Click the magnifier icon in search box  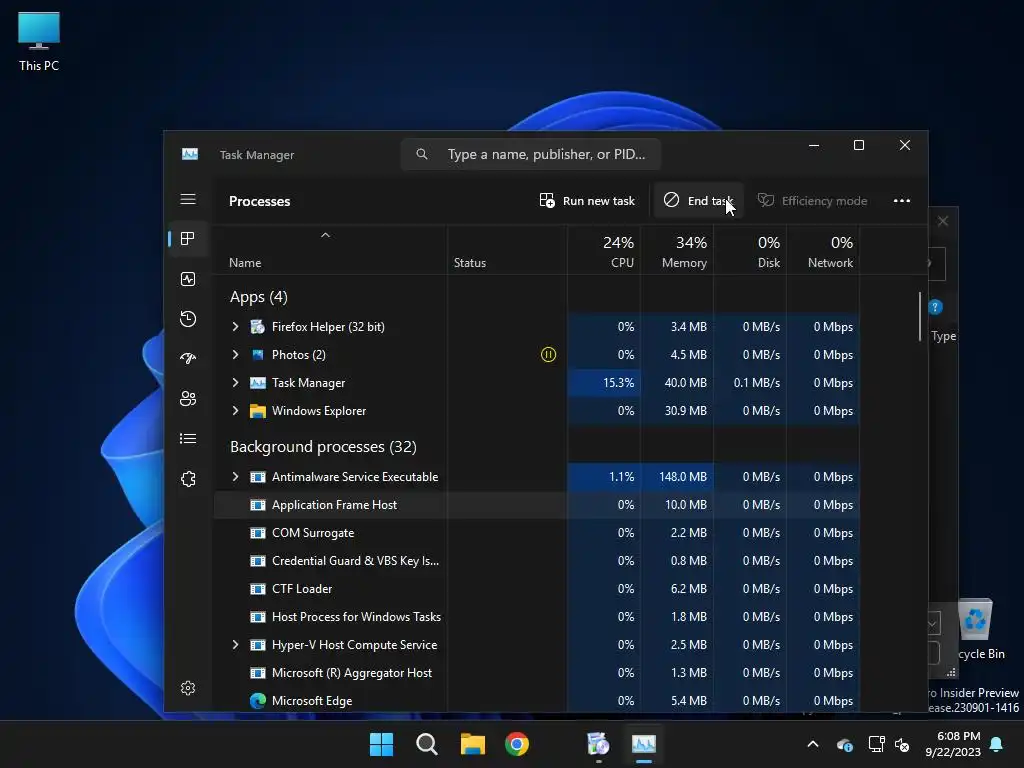click(x=422, y=154)
